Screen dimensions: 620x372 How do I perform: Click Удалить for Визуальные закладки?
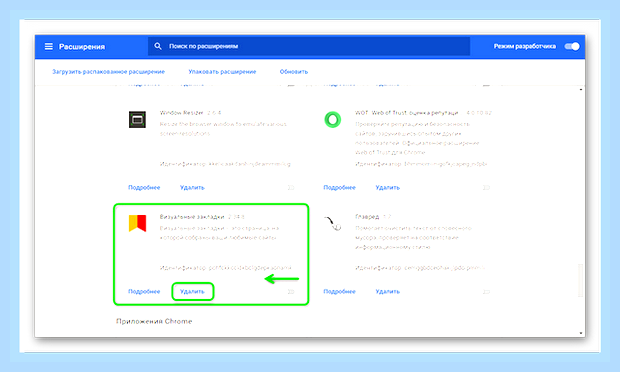pyautogui.click(x=192, y=291)
